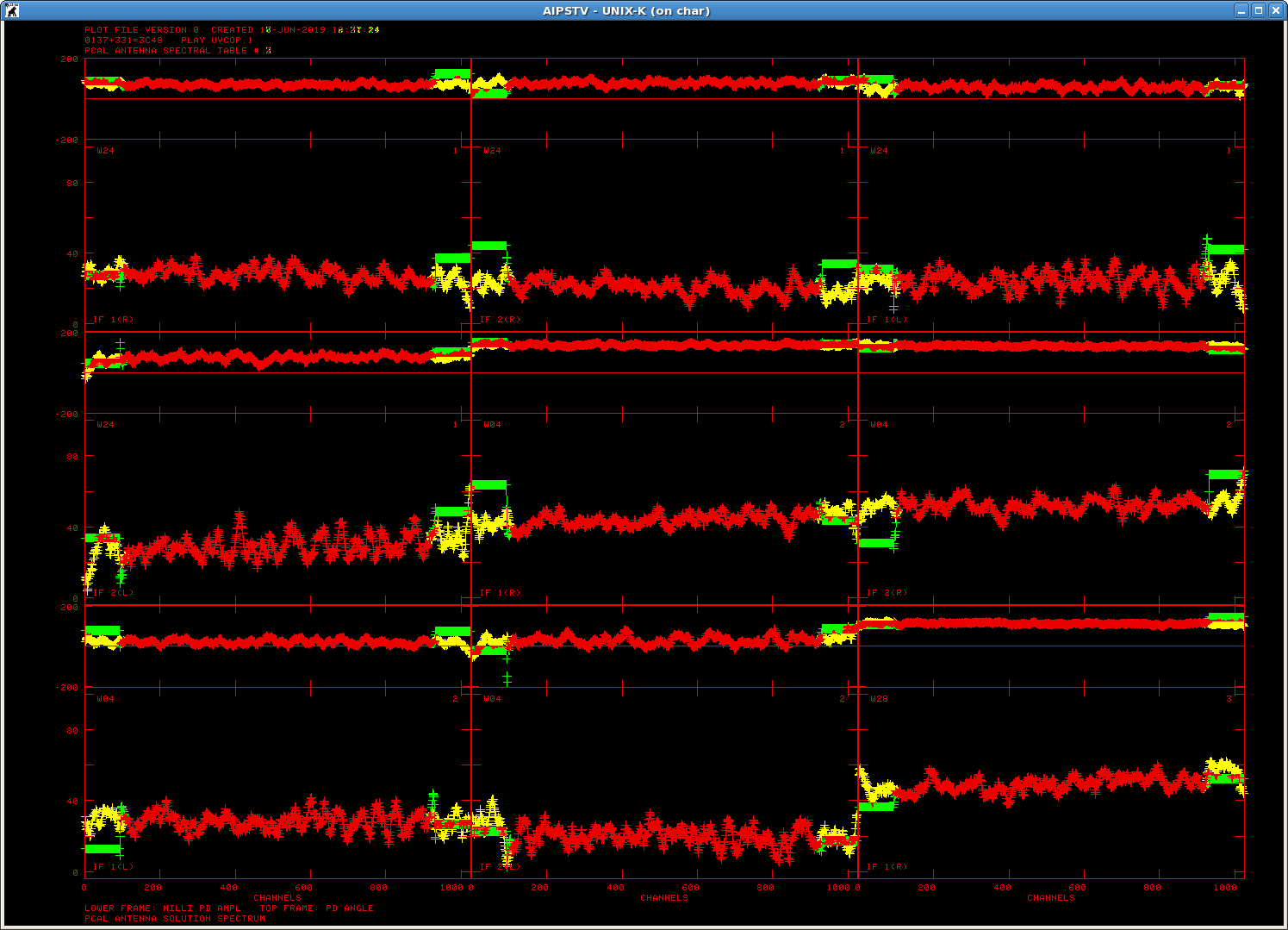Screen dimensions: 1288x930
Task: Maximize the AIPSTV window
Action: coord(1259,10)
